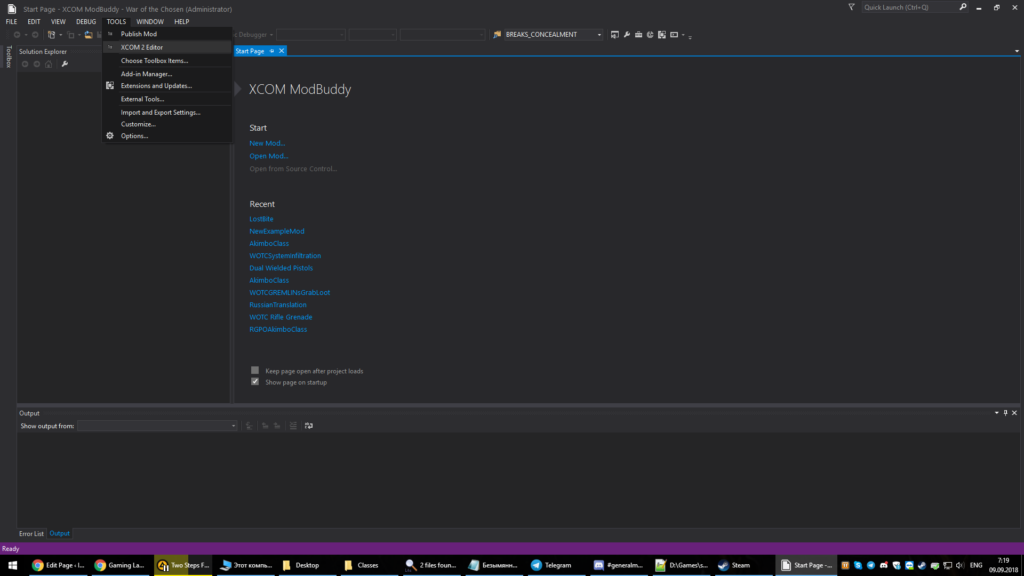Click the Options gear icon in Tools menu
The image size is (1024, 576).
(x=110, y=136)
